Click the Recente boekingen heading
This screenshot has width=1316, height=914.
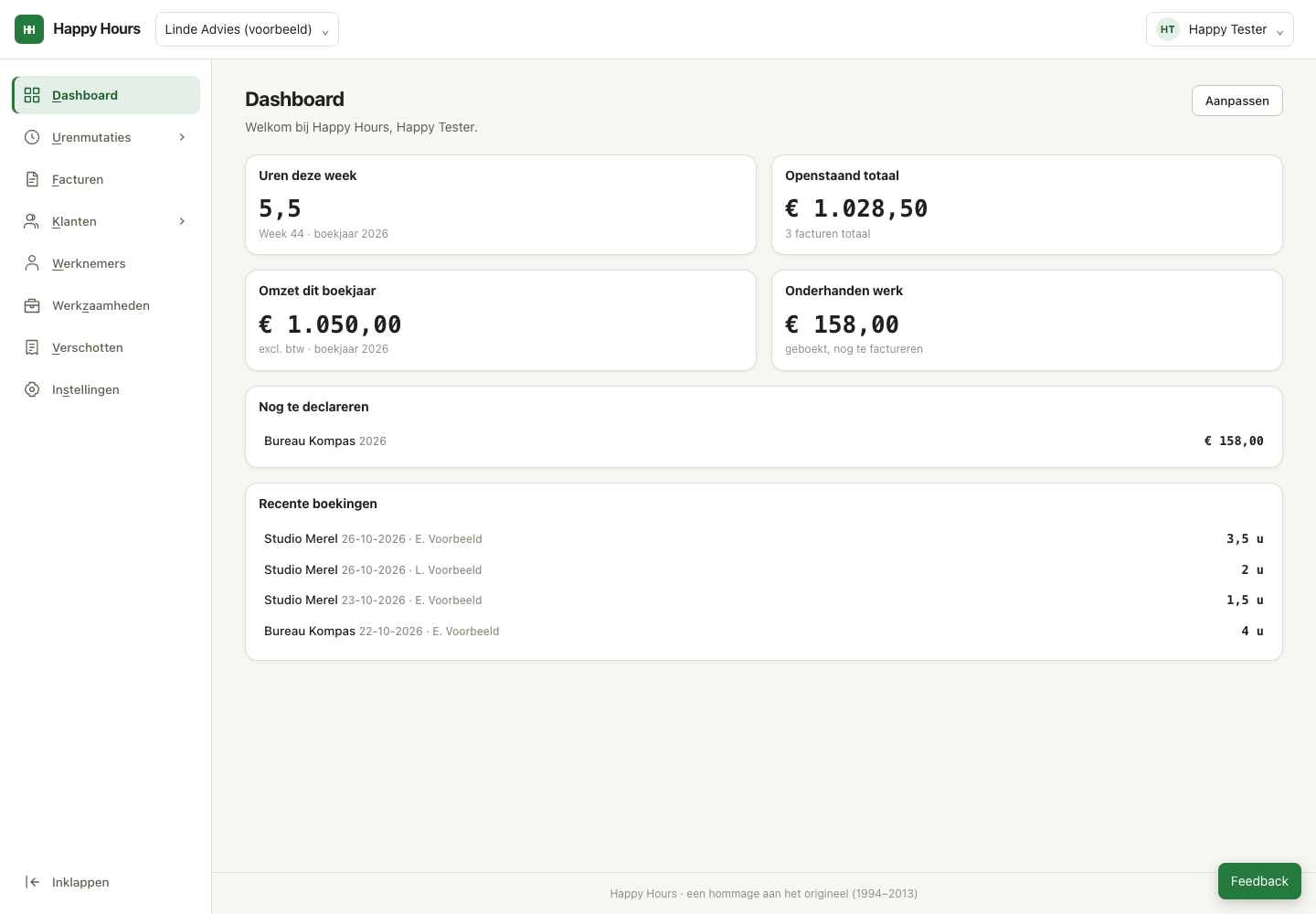coord(318,504)
